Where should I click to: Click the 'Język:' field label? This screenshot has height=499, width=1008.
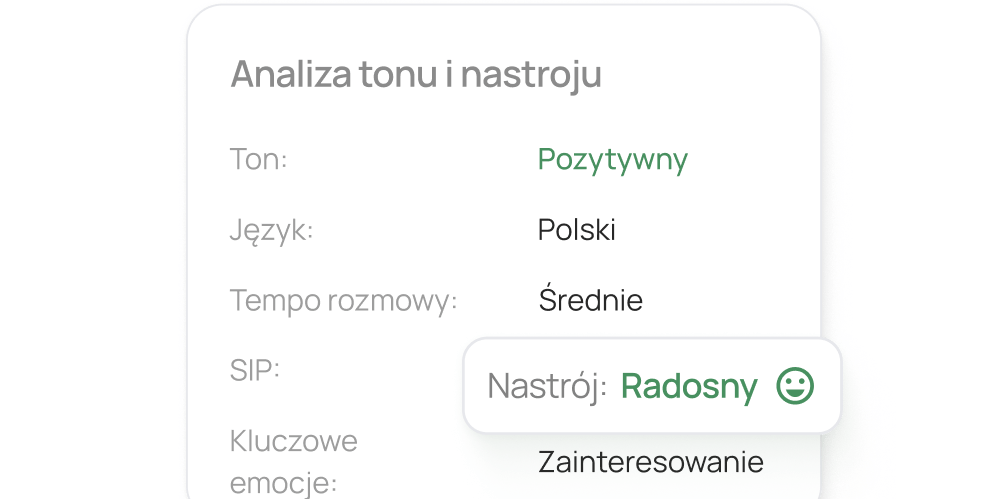click(272, 231)
